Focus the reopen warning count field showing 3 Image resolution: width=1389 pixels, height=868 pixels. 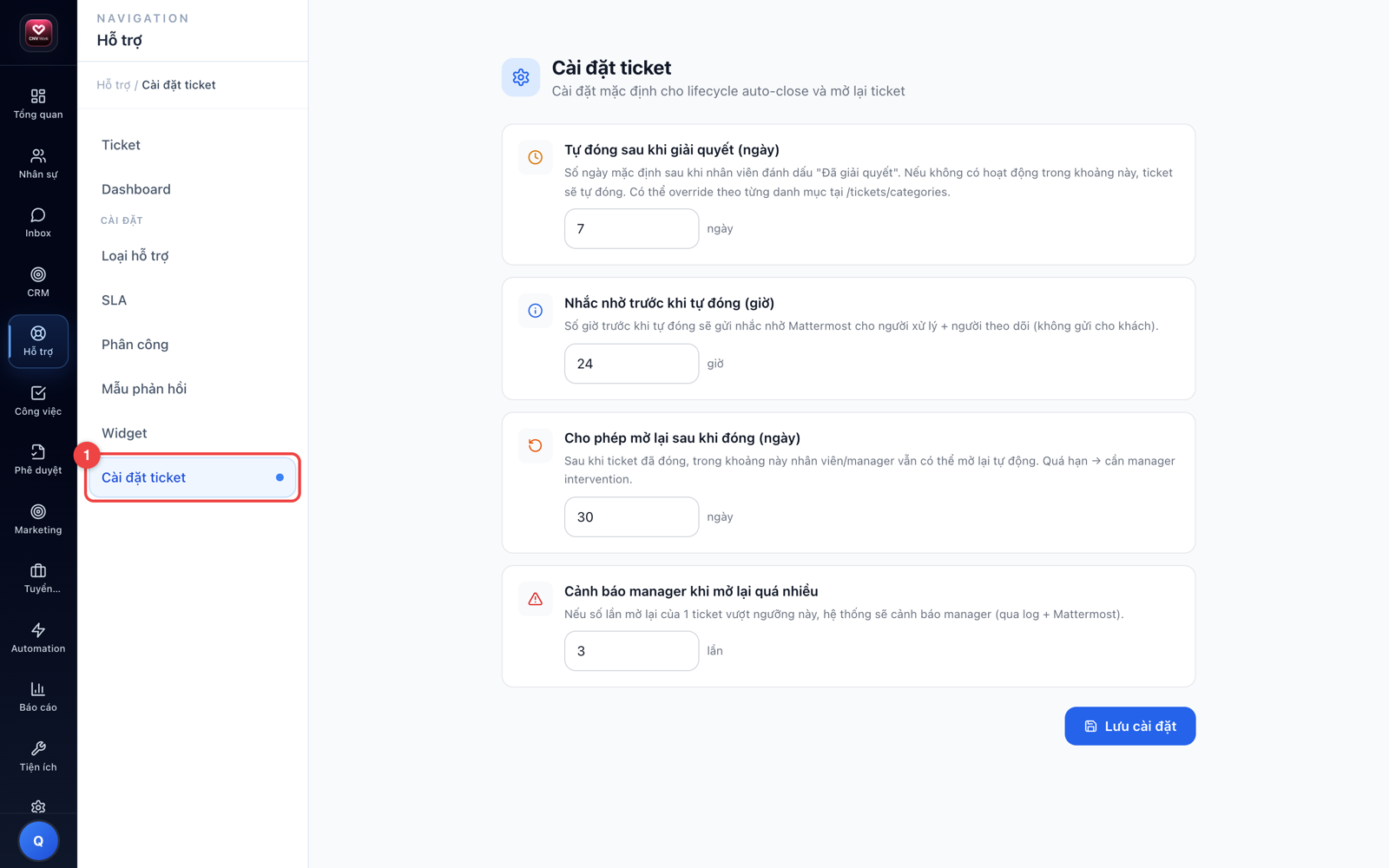[x=631, y=651]
